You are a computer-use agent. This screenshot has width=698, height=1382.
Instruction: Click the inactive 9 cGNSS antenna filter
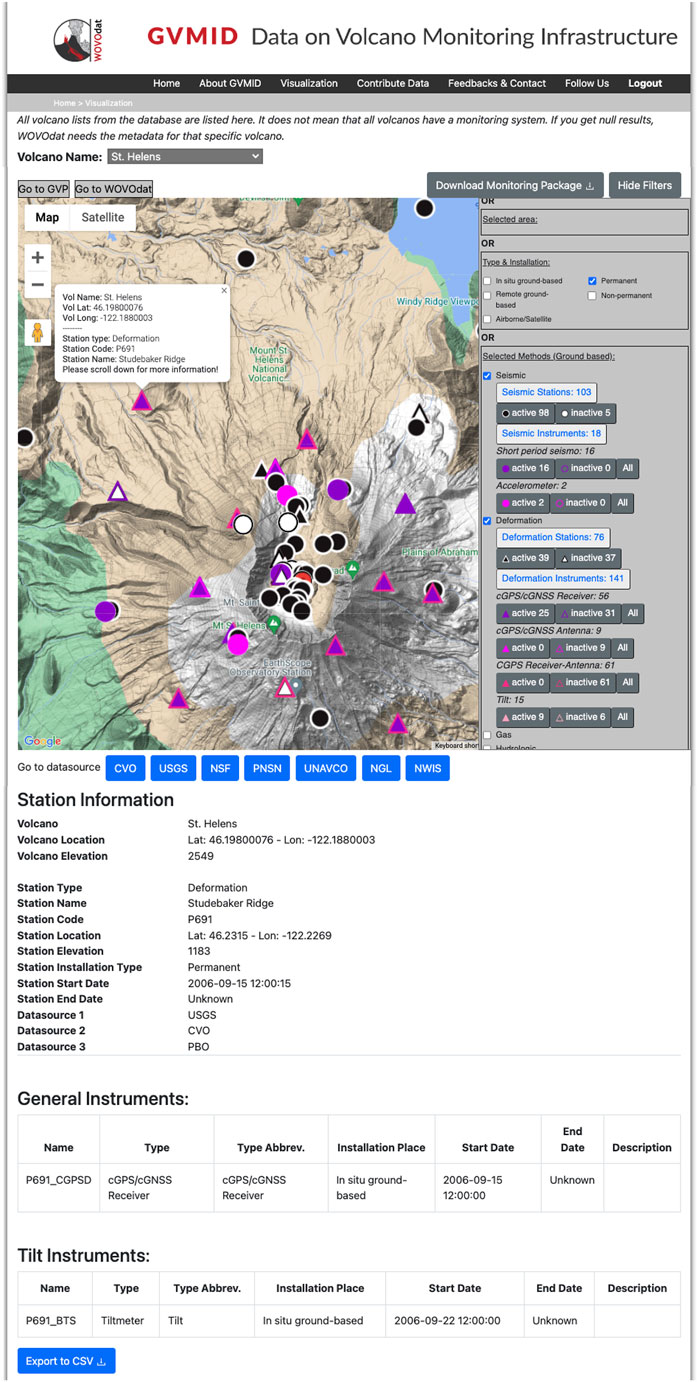(580, 648)
